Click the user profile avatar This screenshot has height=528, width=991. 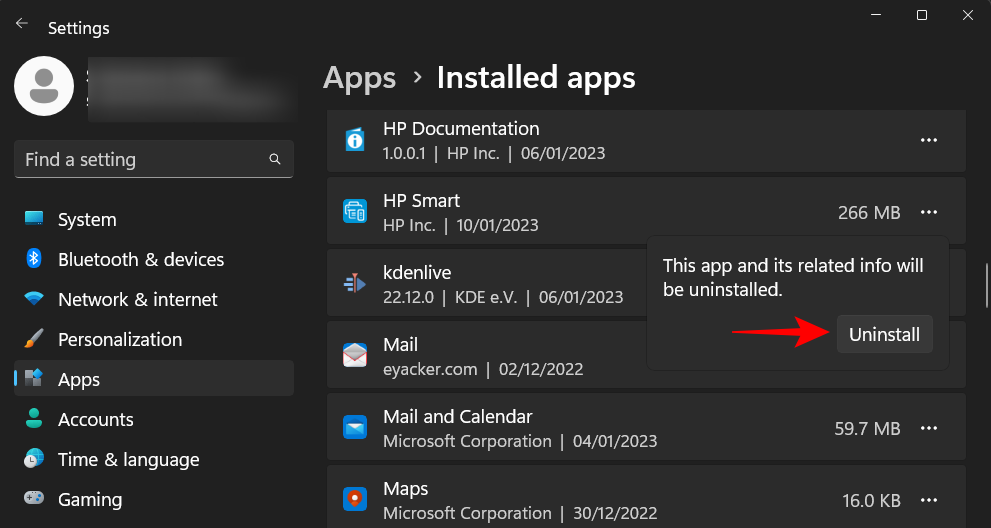click(43, 86)
